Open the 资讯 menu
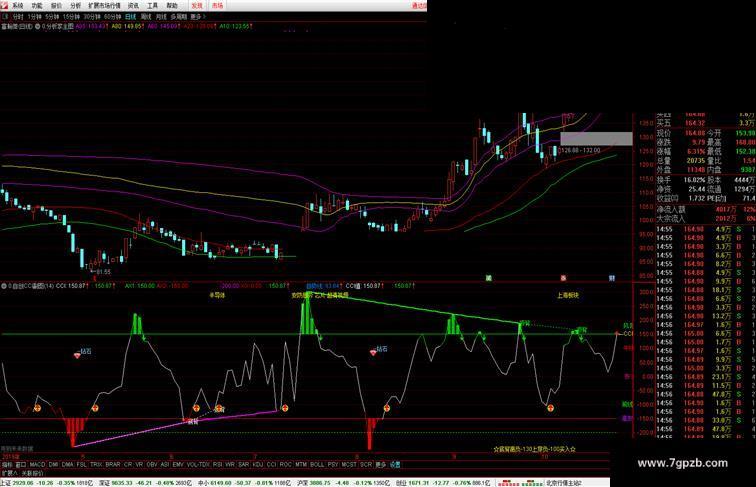The height and width of the screenshot is (487, 756). 133,6
